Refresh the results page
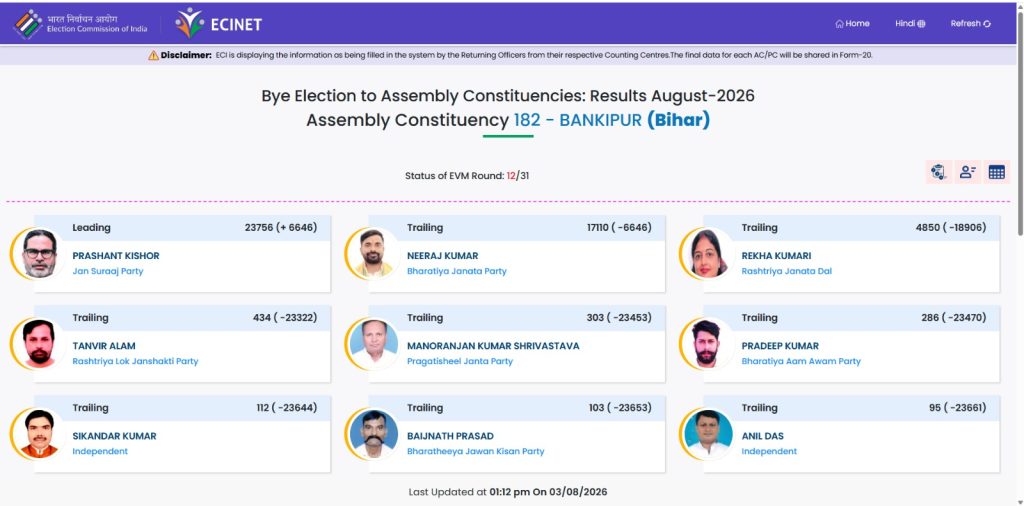 (x=970, y=24)
